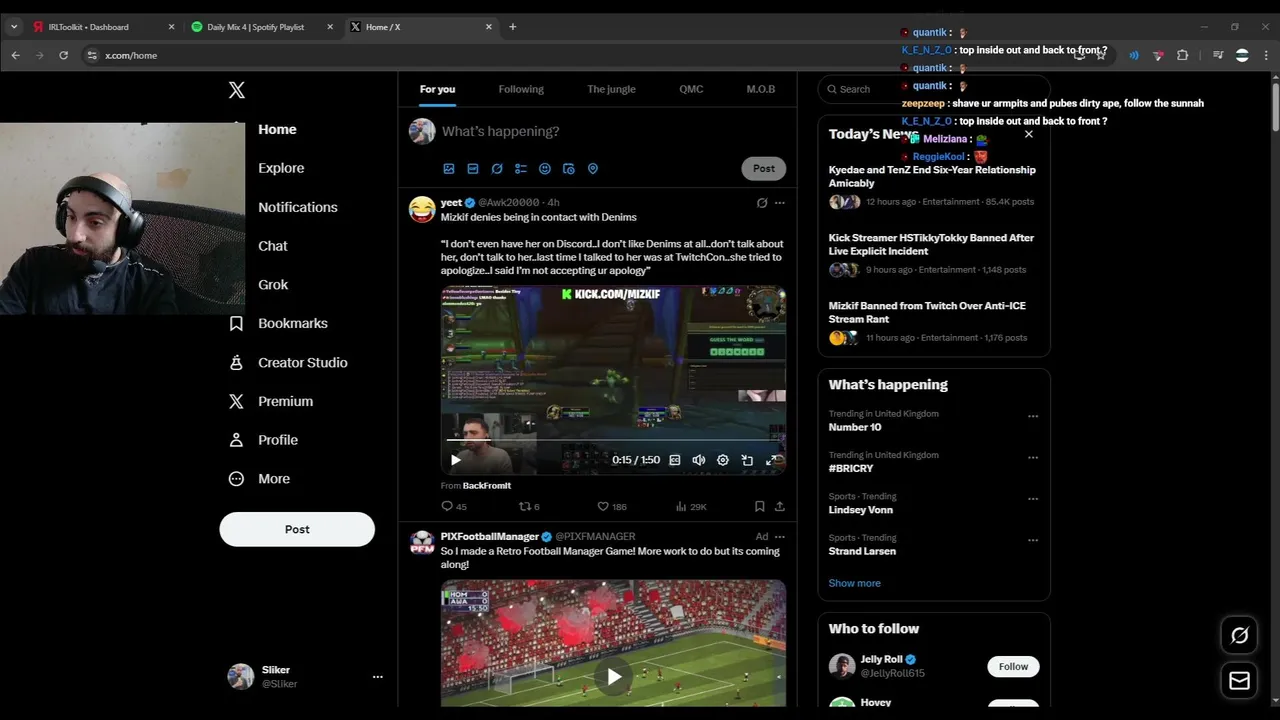The height and width of the screenshot is (720, 1280).
Task: Reply to the yeet post
Action: tap(454, 507)
